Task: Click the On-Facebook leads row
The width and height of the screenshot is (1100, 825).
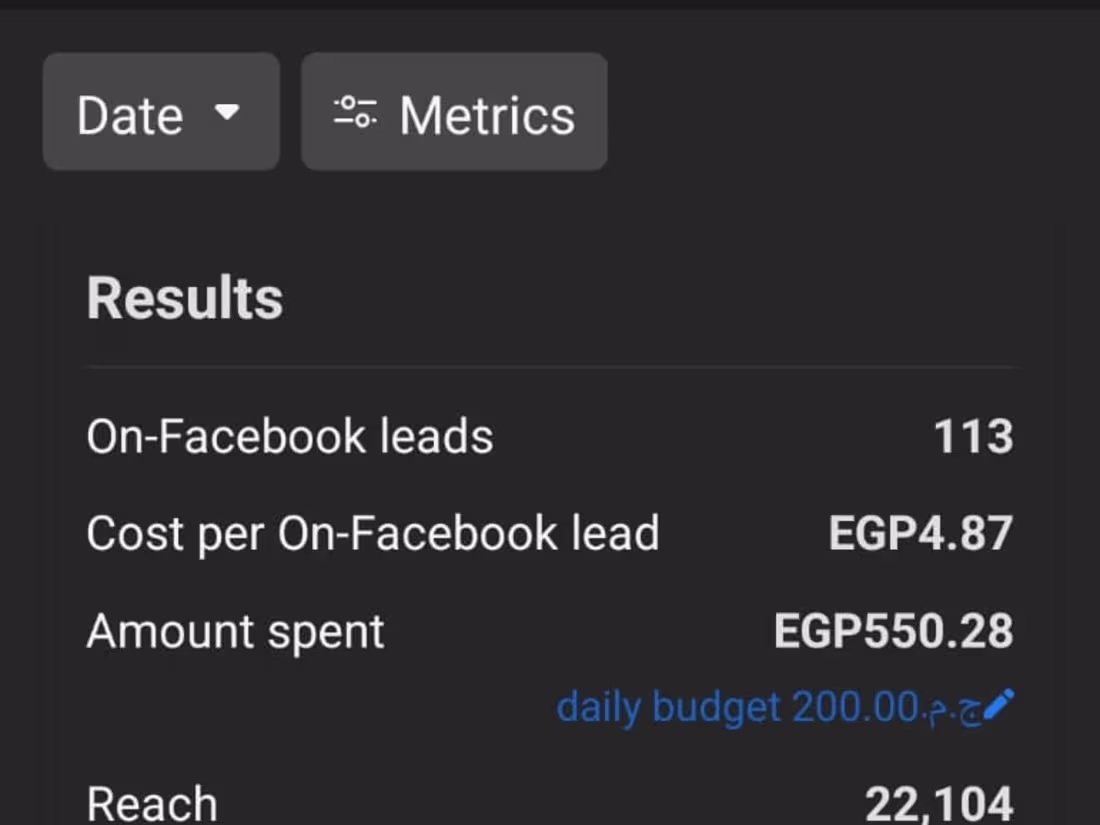Action: tap(290, 436)
